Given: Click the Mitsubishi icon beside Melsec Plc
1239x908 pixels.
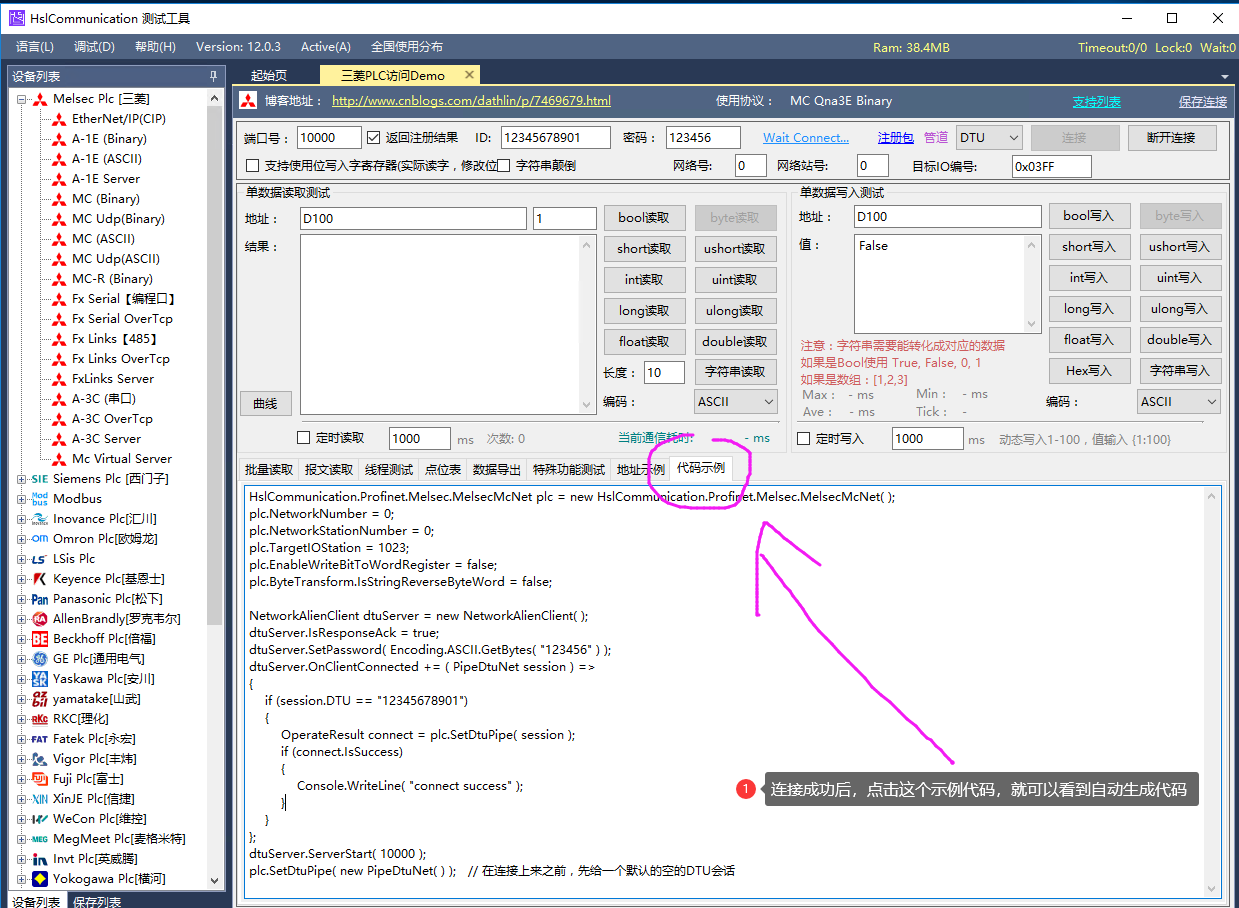Looking at the screenshot, I should [40, 99].
